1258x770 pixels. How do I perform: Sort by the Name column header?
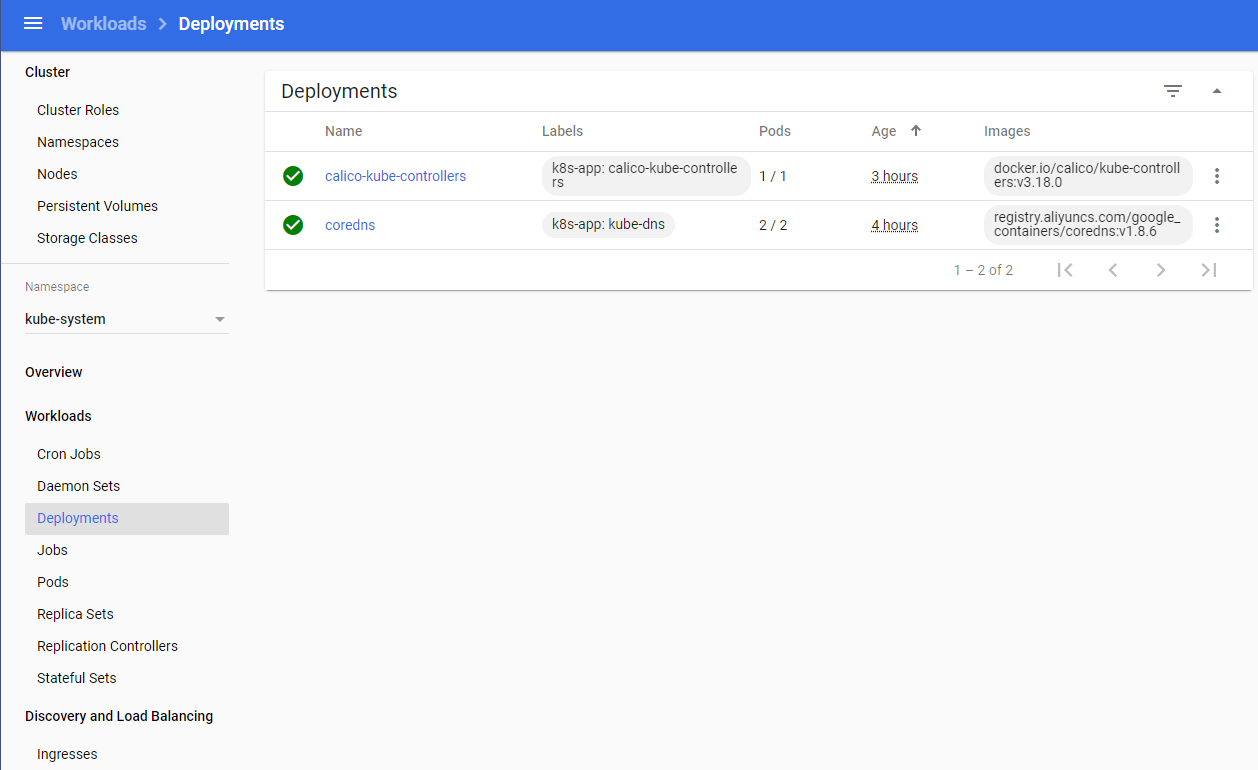[x=343, y=131]
